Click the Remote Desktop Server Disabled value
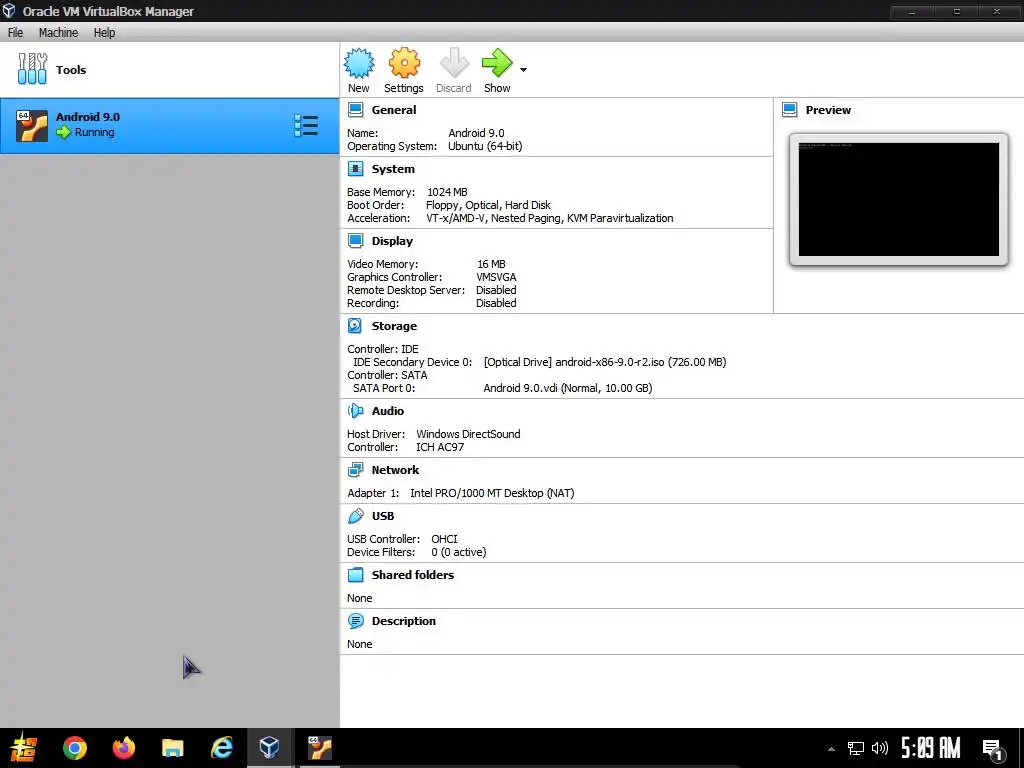 pos(496,290)
